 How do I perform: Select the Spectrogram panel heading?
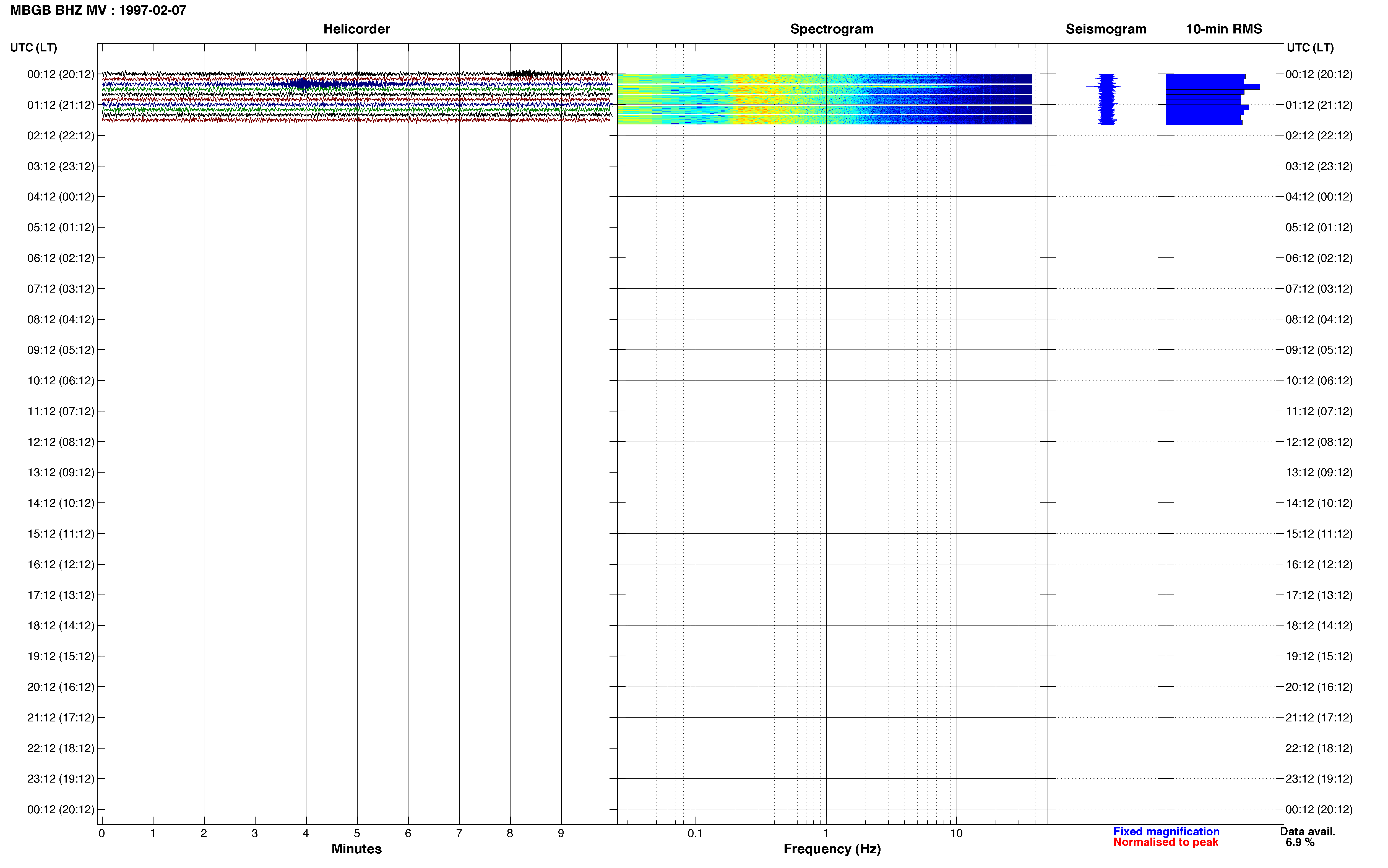coord(832,29)
